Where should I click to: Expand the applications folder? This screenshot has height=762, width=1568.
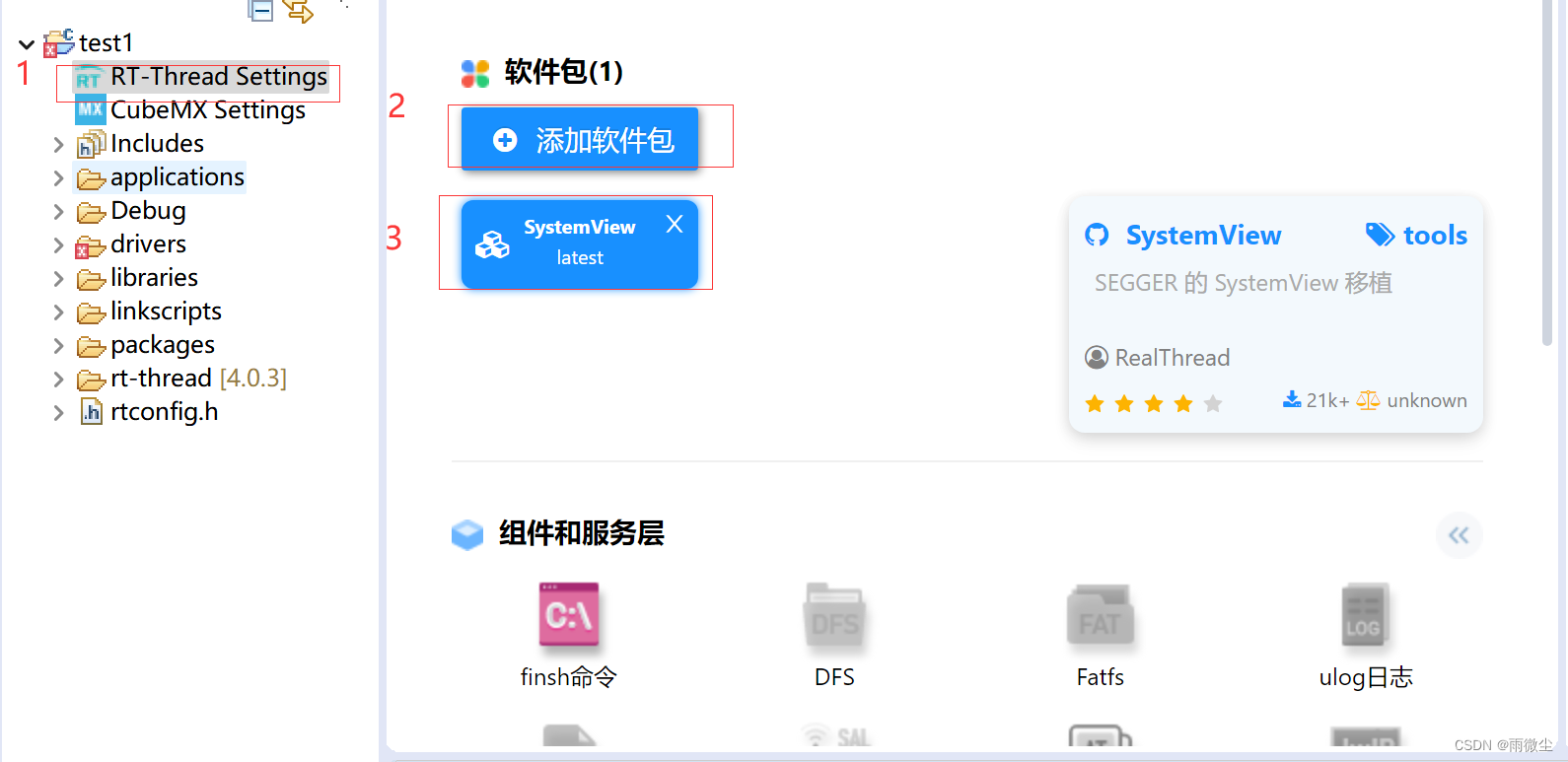tap(58, 178)
